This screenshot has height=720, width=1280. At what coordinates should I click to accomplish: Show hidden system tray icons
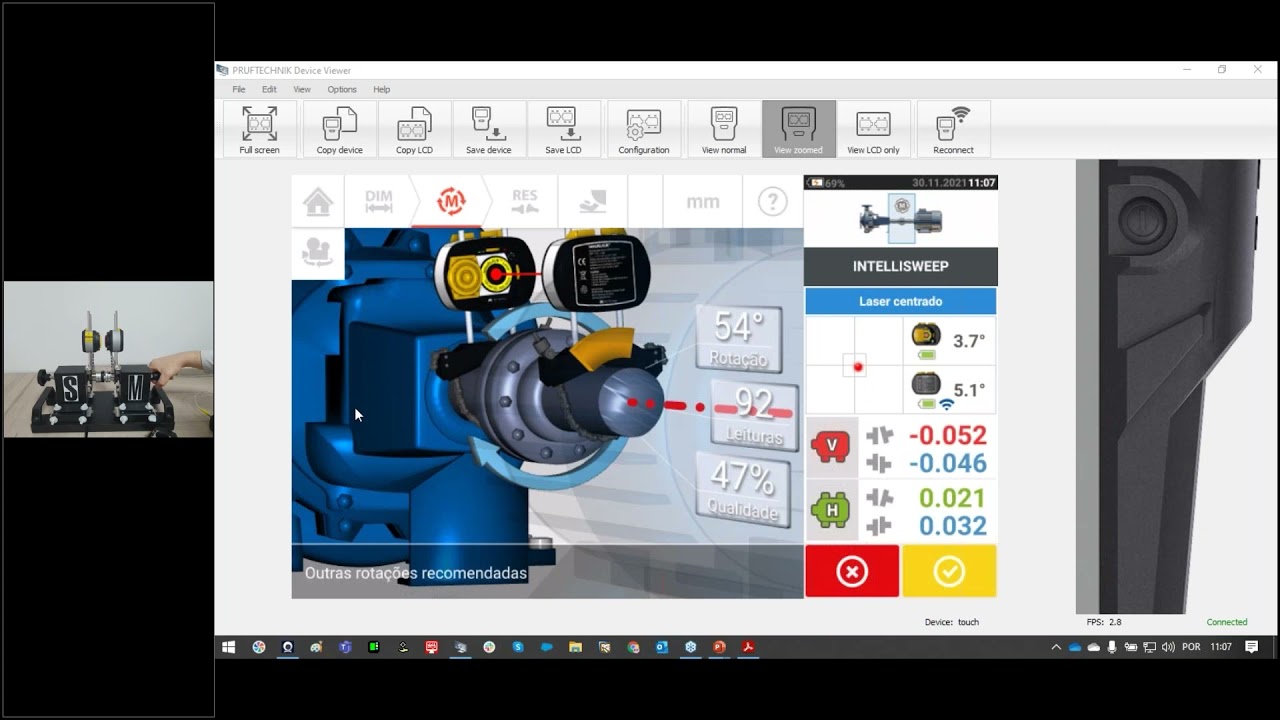tap(1056, 647)
